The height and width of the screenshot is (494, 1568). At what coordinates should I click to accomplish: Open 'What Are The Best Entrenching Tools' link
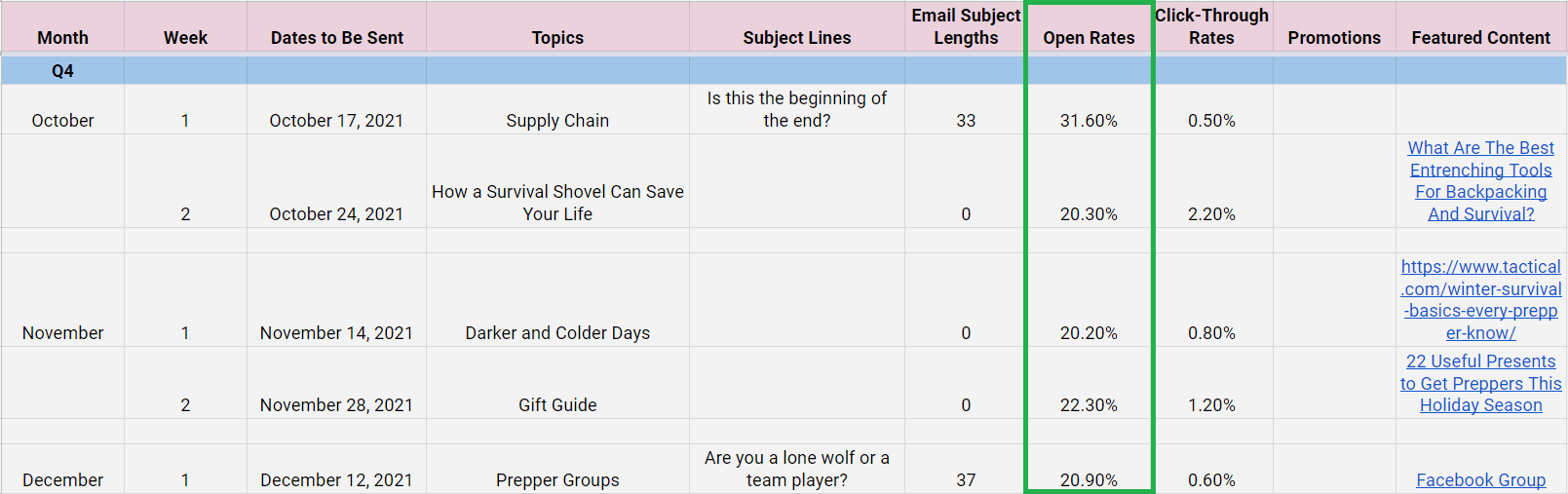1480,180
